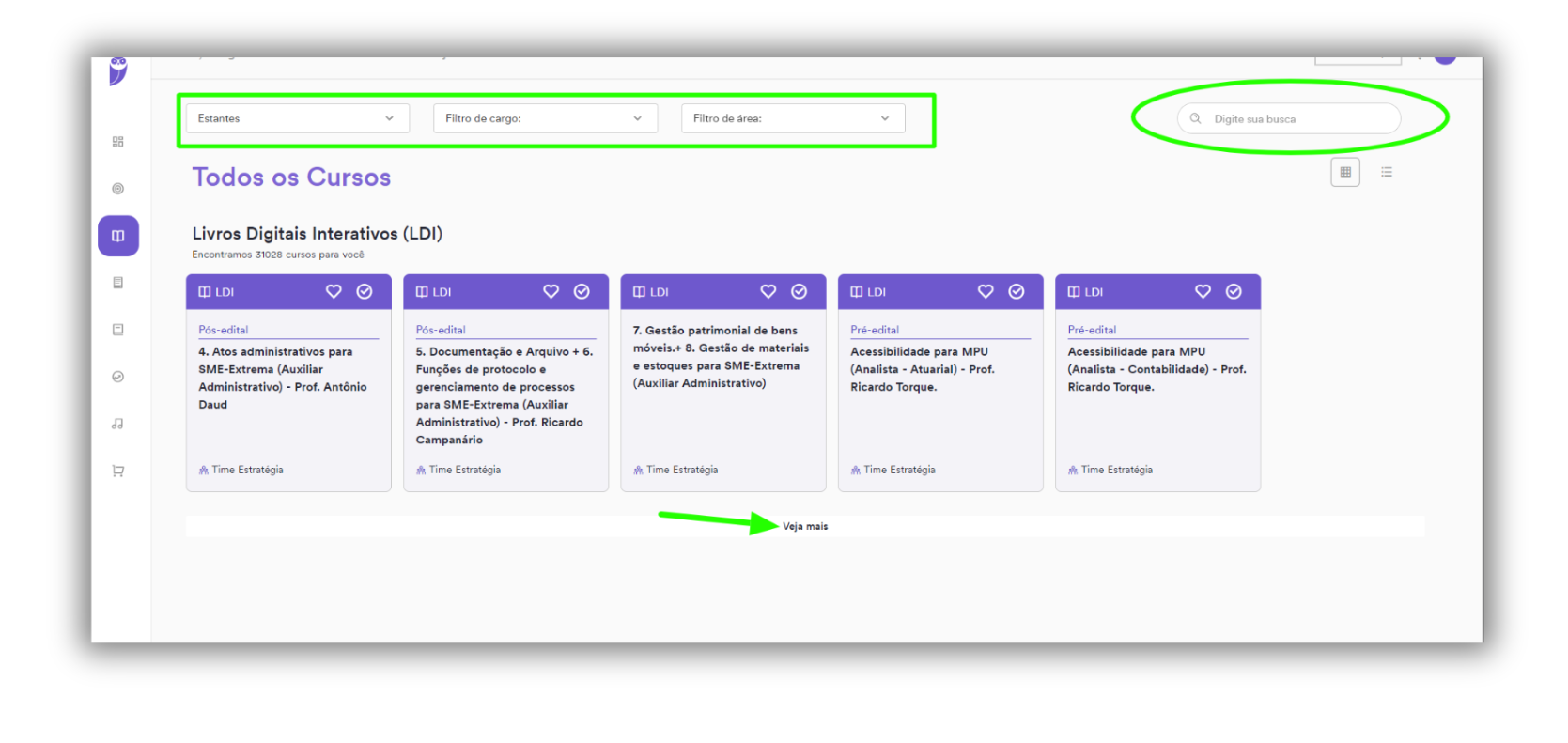Open Acessibilidade para MPU Analista Atuarial course
This screenshot has width=1568, height=743.
tap(923, 369)
